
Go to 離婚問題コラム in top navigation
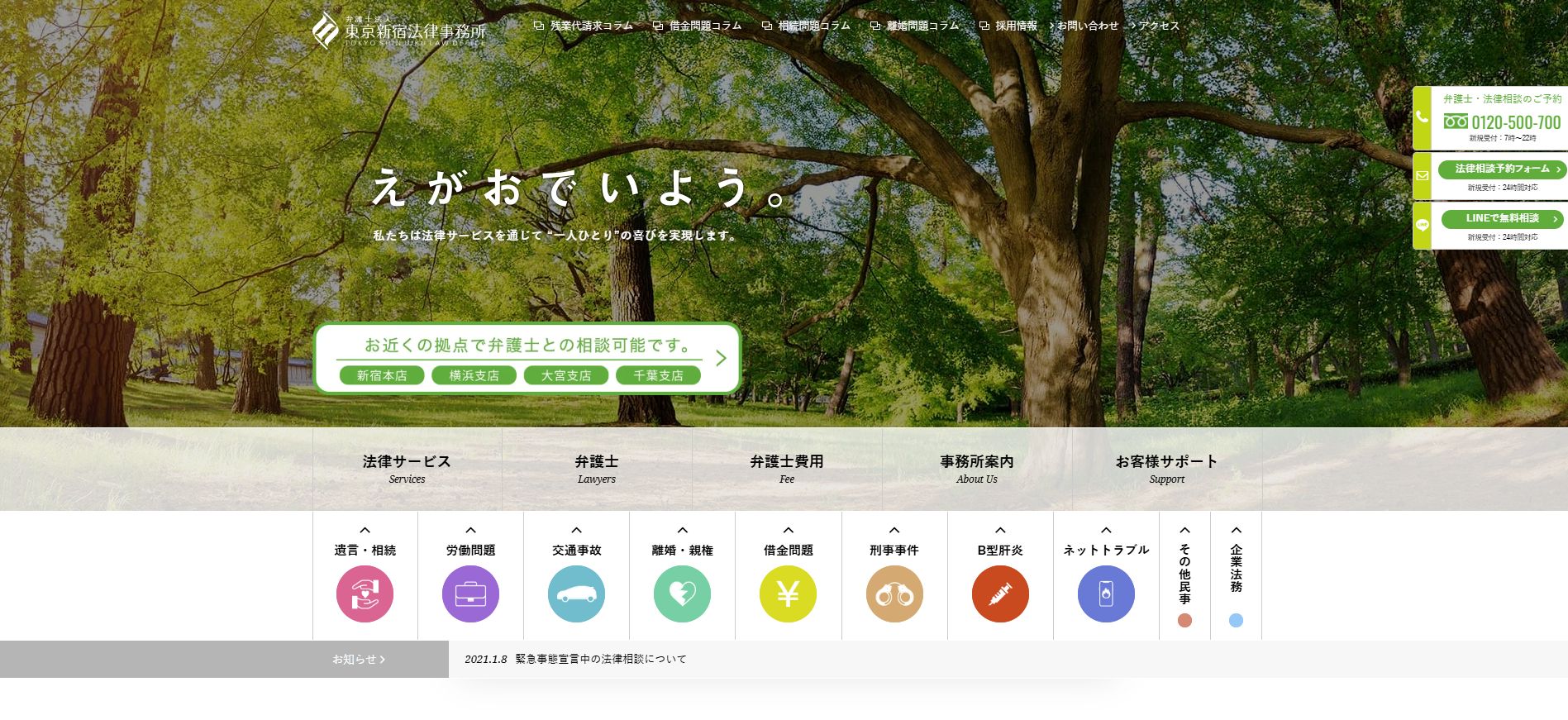pyautogui.click(x=922, y=26)
